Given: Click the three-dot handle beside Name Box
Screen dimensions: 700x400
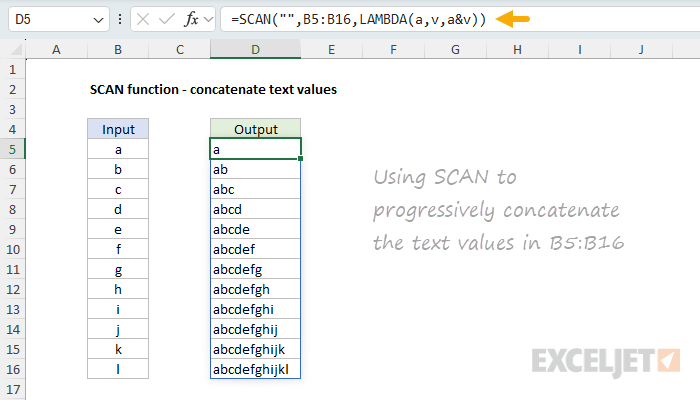Looking at the screenshot, I should pyautogui.click(x=119, y=20).
